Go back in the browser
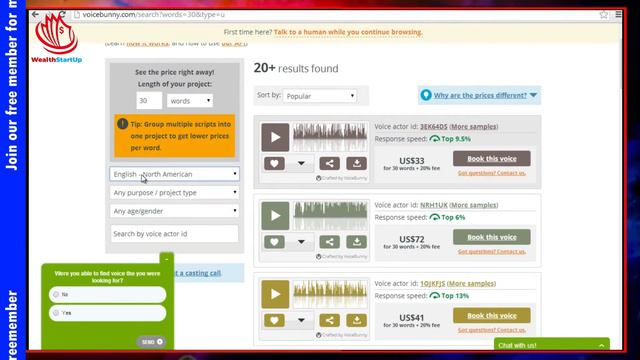640x360 pixels. pyautogui.click(x=36, y=14)
